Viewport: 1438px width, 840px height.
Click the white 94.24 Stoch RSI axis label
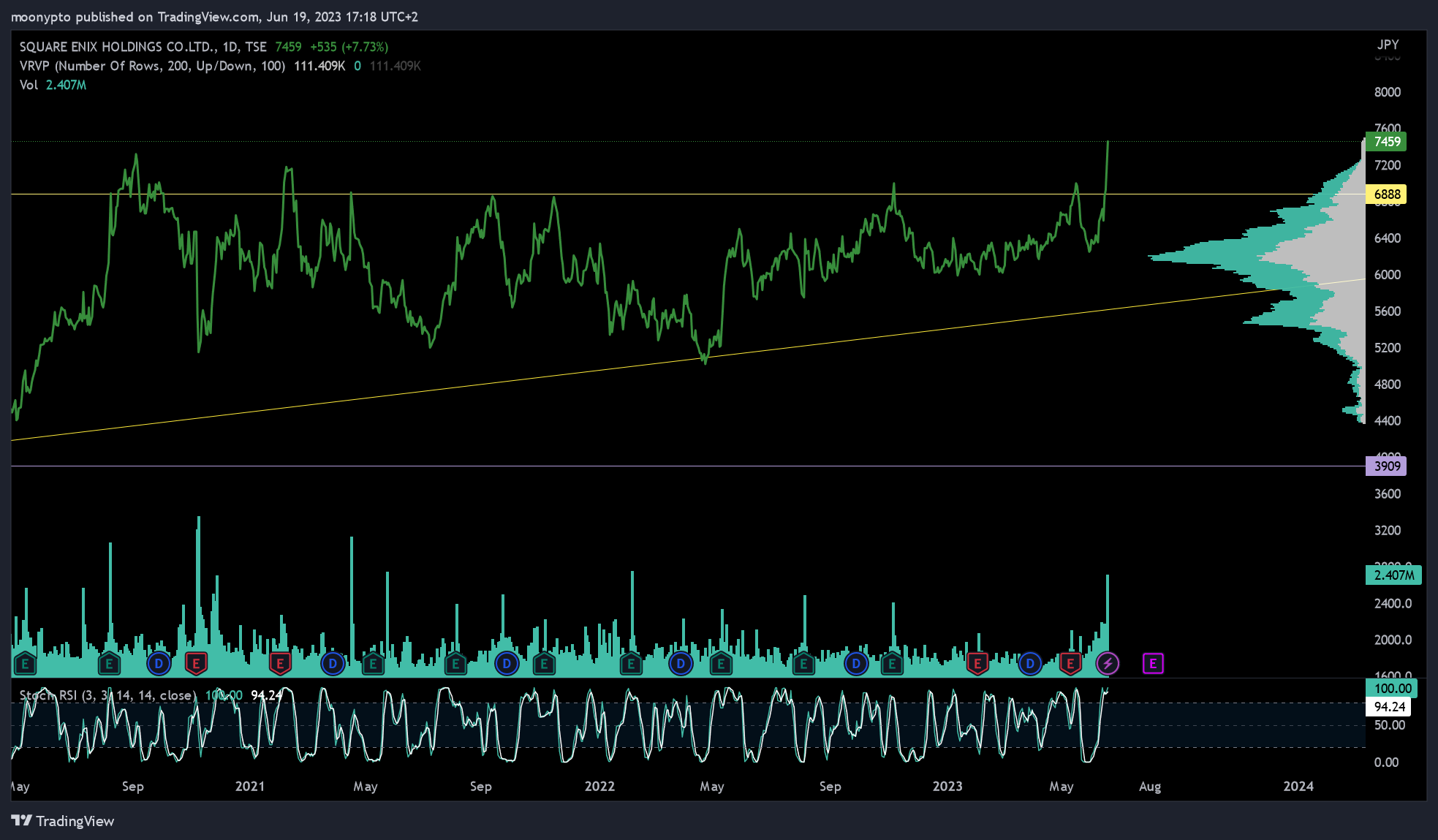pos(1388,706)
